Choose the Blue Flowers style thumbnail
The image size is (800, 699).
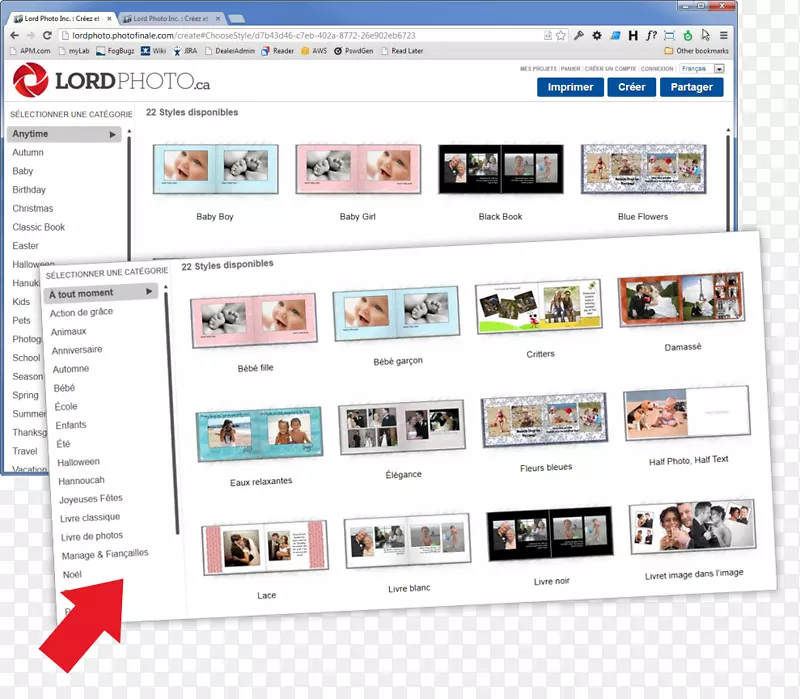click(644, 169)
